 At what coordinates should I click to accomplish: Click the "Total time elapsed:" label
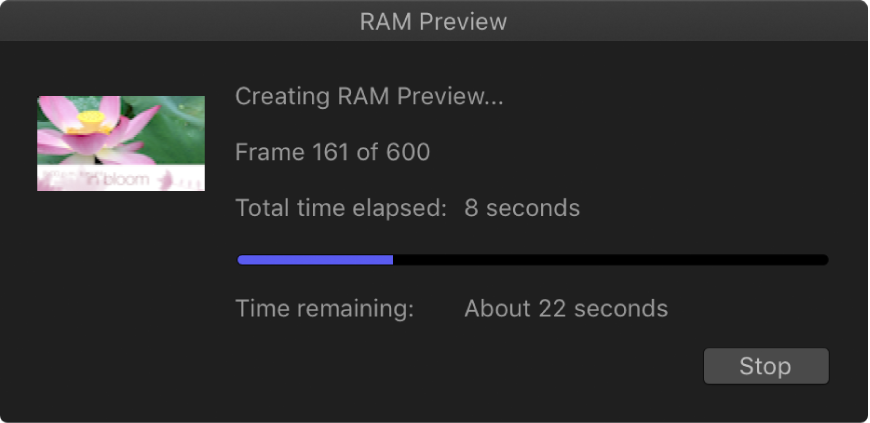tap(340, 208)
